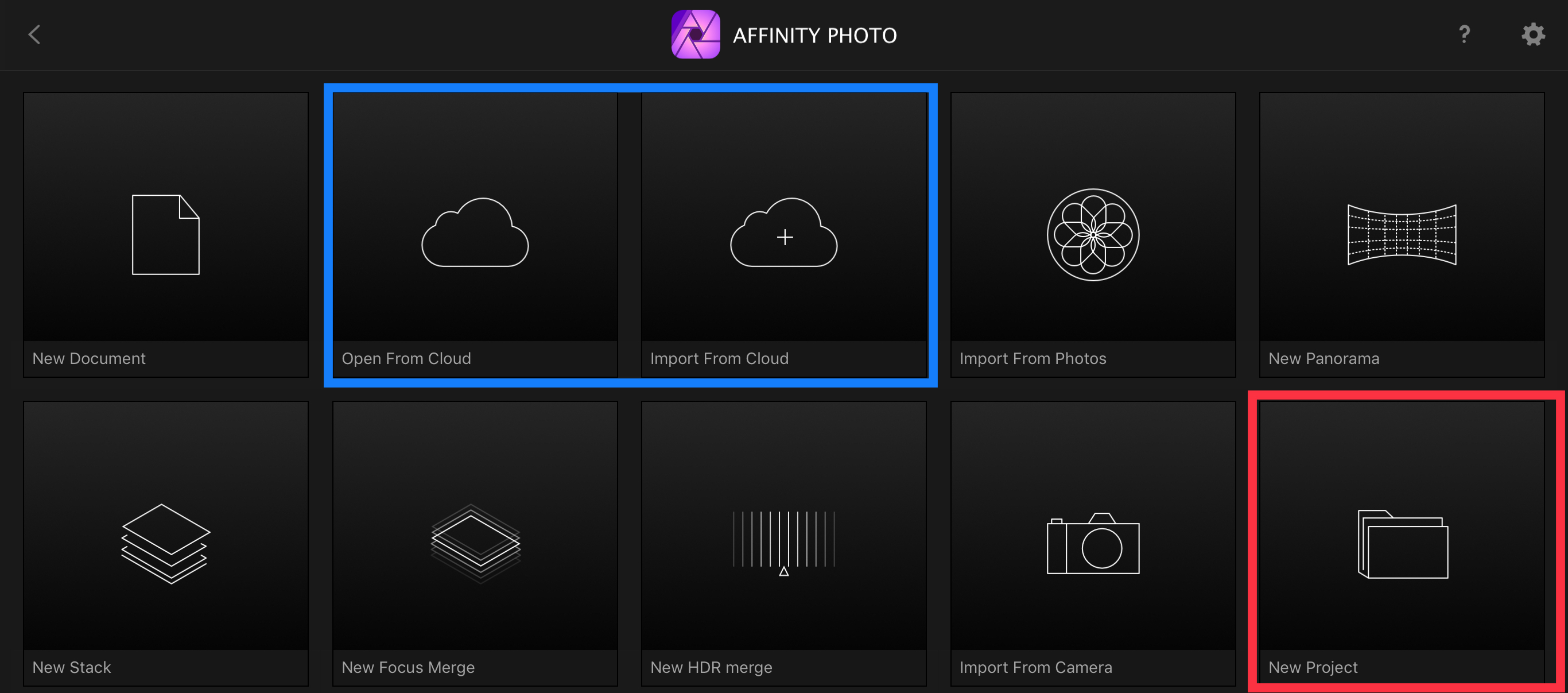Click the Open From Cloud label text
The image size is (1568, 693).
coord(406,359)
